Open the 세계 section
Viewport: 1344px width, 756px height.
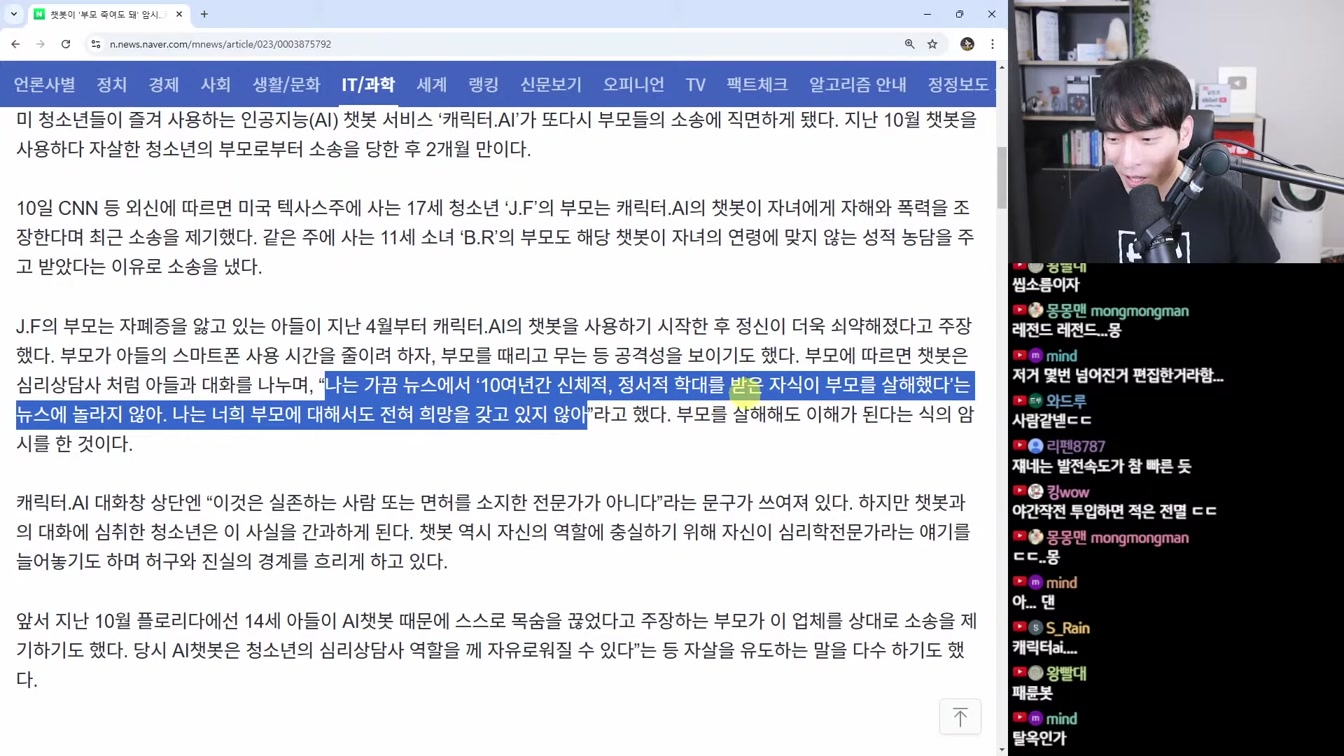[432, 85]
